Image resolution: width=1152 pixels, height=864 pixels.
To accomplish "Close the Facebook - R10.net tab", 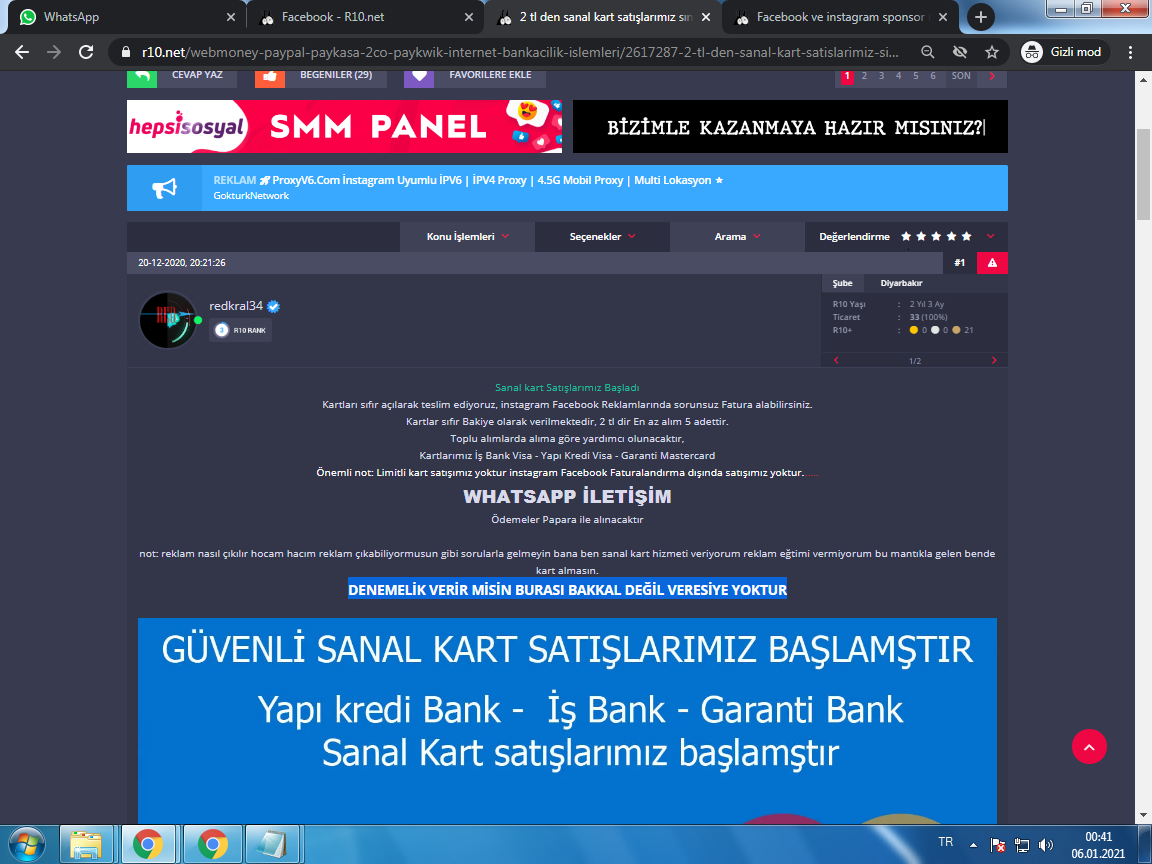I will (x=469, y=17).
